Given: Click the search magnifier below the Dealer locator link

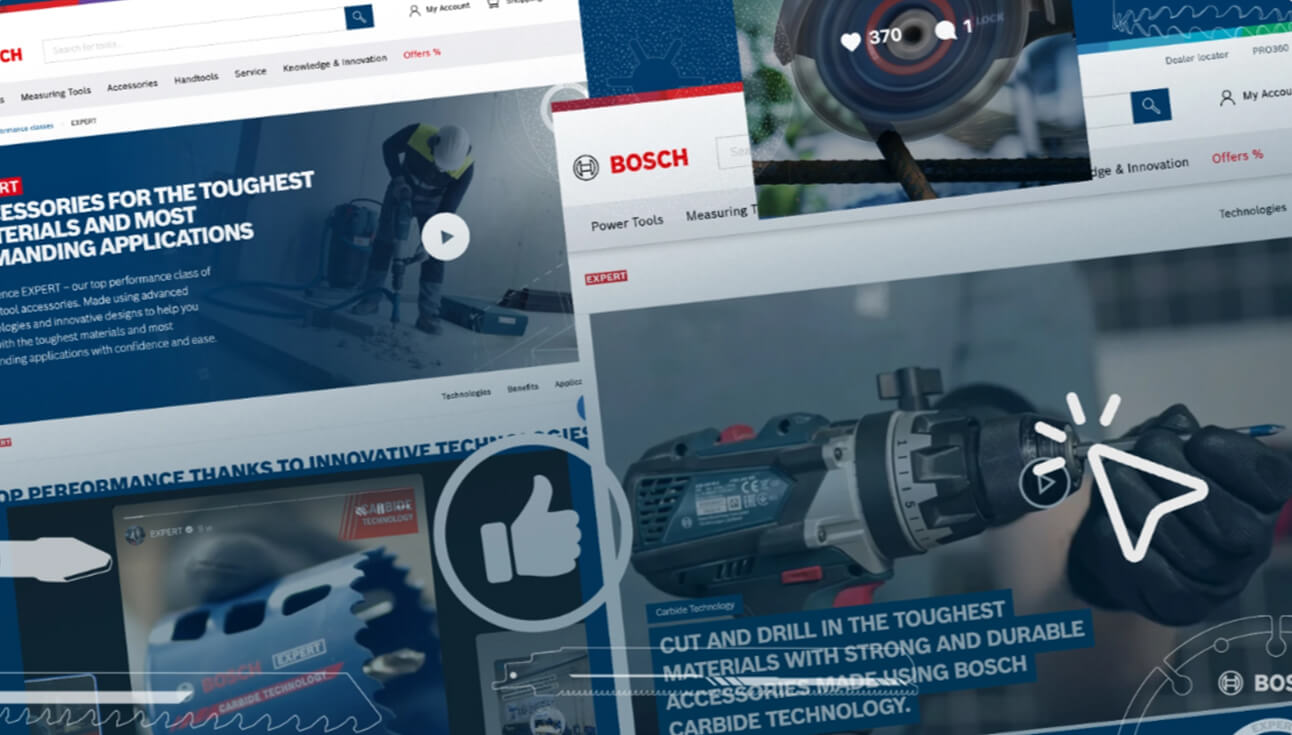Looking at the screenshot, I should click(1151, 105).
